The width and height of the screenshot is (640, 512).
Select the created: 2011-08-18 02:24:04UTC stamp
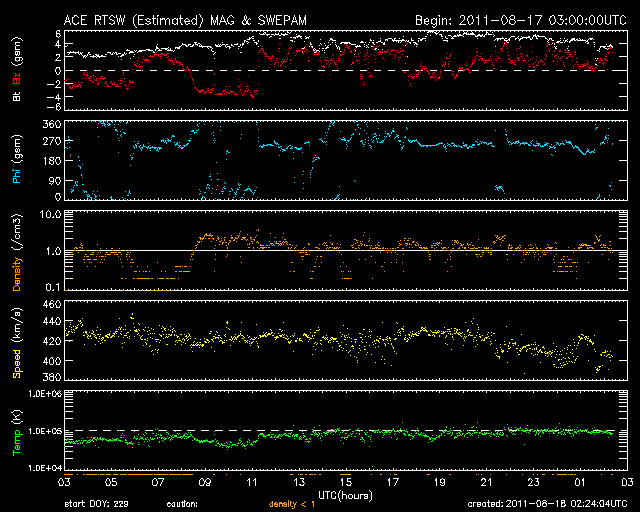tap(547, 504)
